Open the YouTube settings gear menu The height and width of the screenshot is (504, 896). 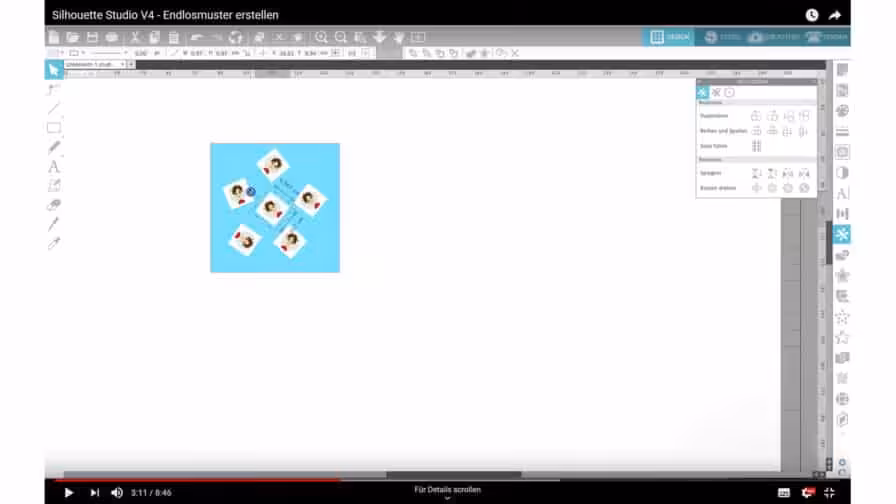pos(807,492)
